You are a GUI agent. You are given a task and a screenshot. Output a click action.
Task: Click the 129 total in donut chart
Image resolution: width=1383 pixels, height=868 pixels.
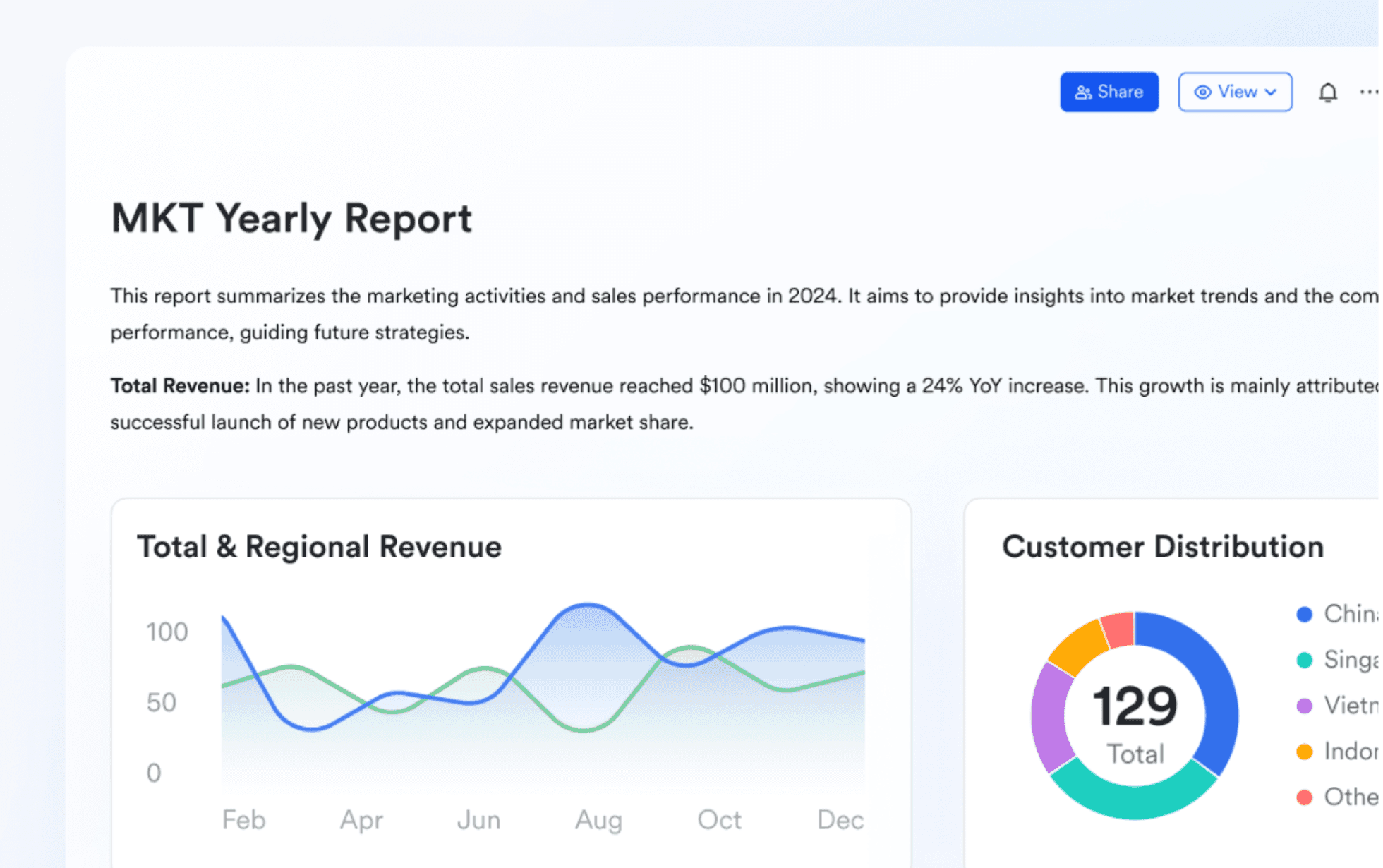(1135, 706)
